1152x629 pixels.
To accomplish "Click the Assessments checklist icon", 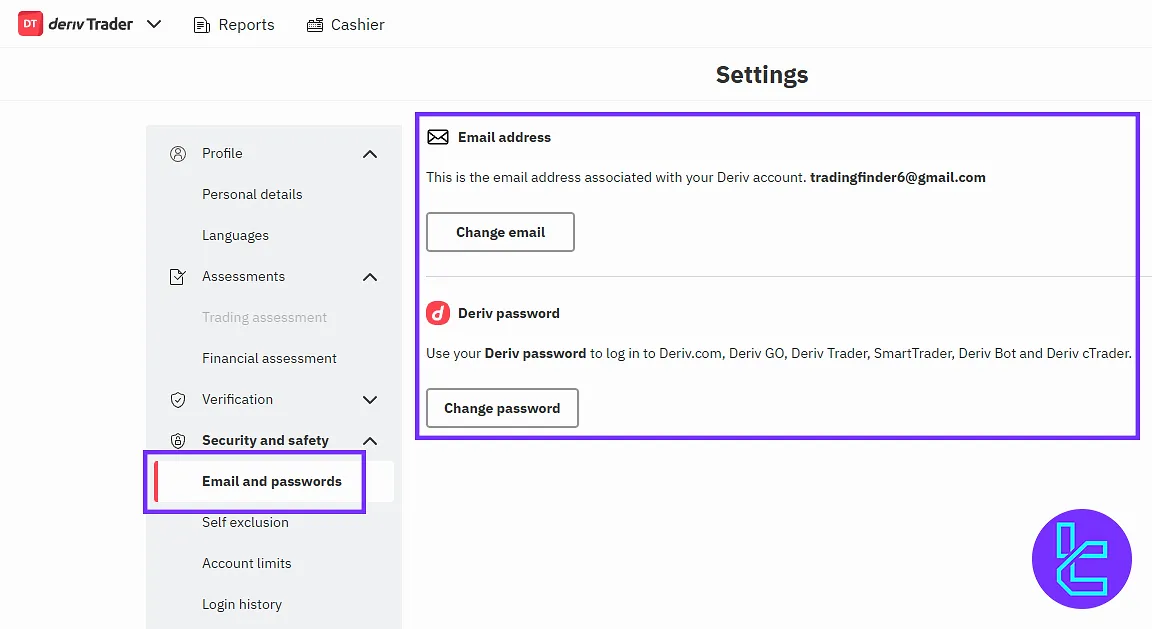I will (178, 277).
